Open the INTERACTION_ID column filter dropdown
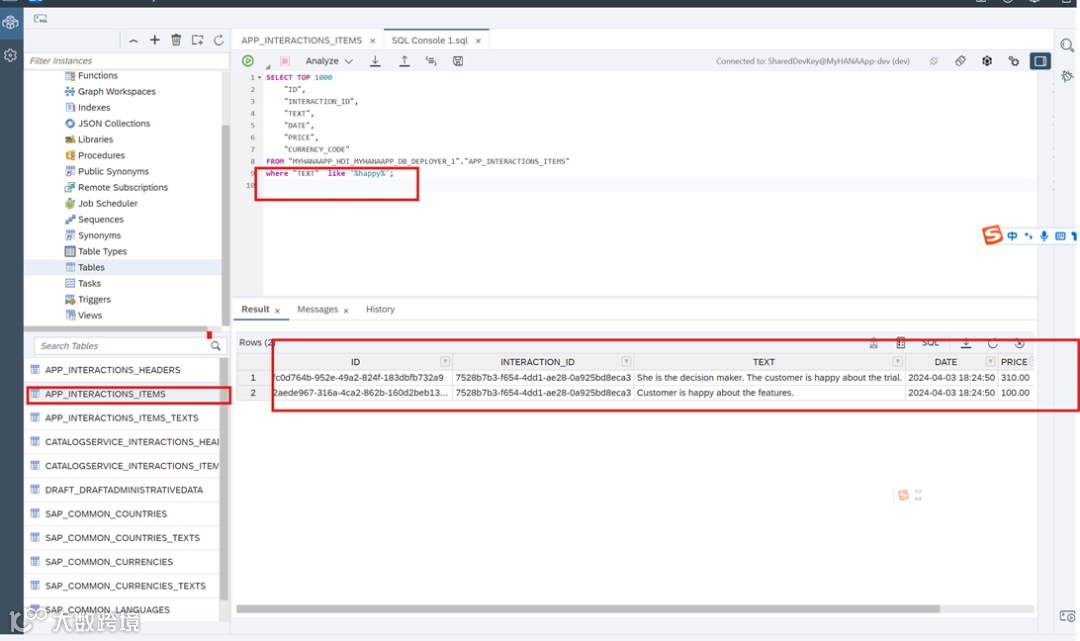Screen dimensions: 1080x641 [x=626, y=361]
